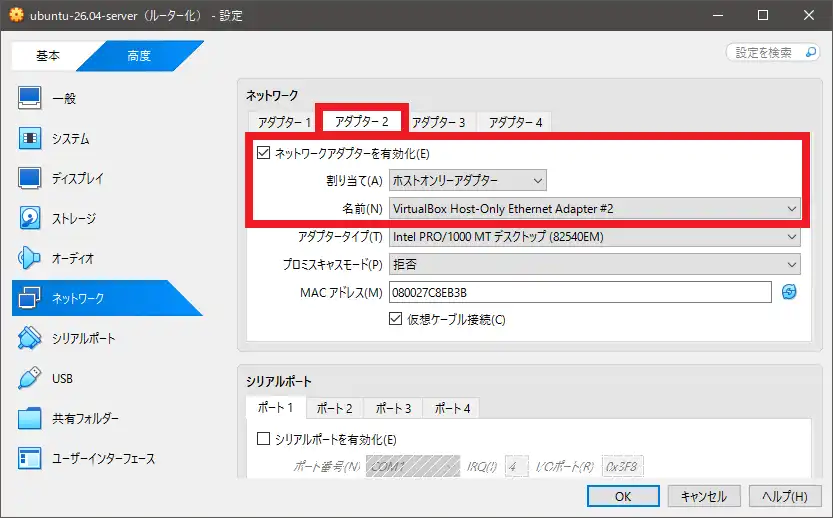Click the シリアルポート section heading
Image resolution: width=833 pixels, height=518 pixels.
[279, 381]
